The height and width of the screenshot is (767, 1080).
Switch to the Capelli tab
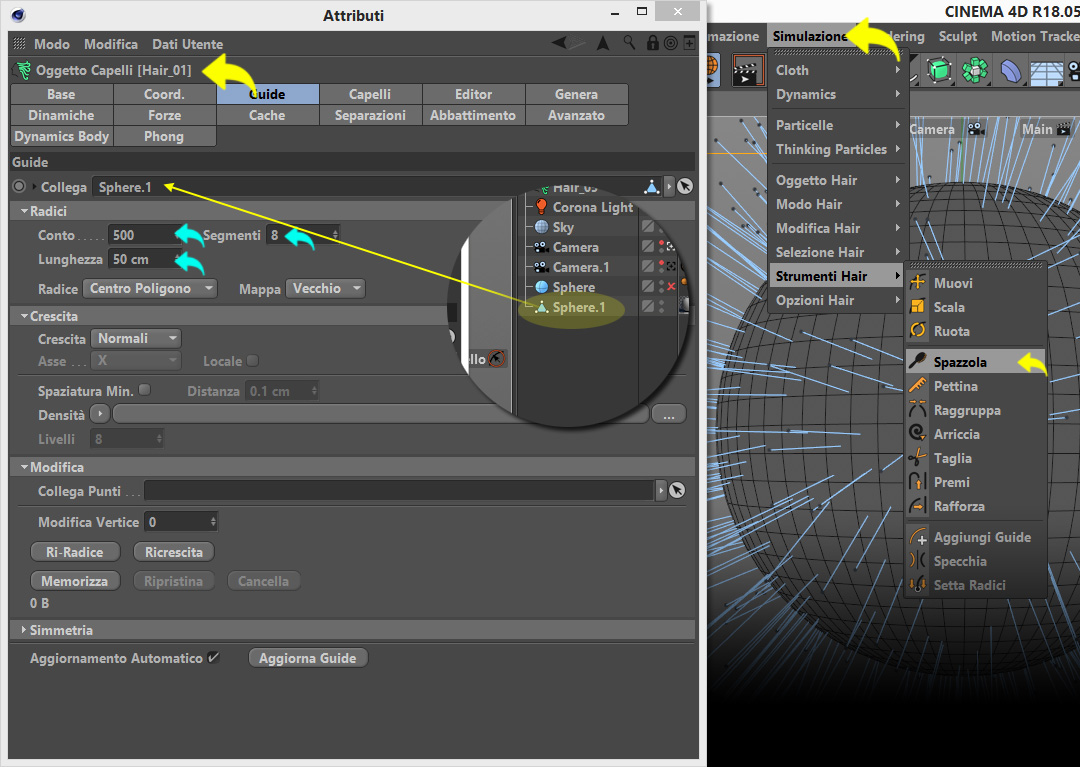tap(370, 94)
